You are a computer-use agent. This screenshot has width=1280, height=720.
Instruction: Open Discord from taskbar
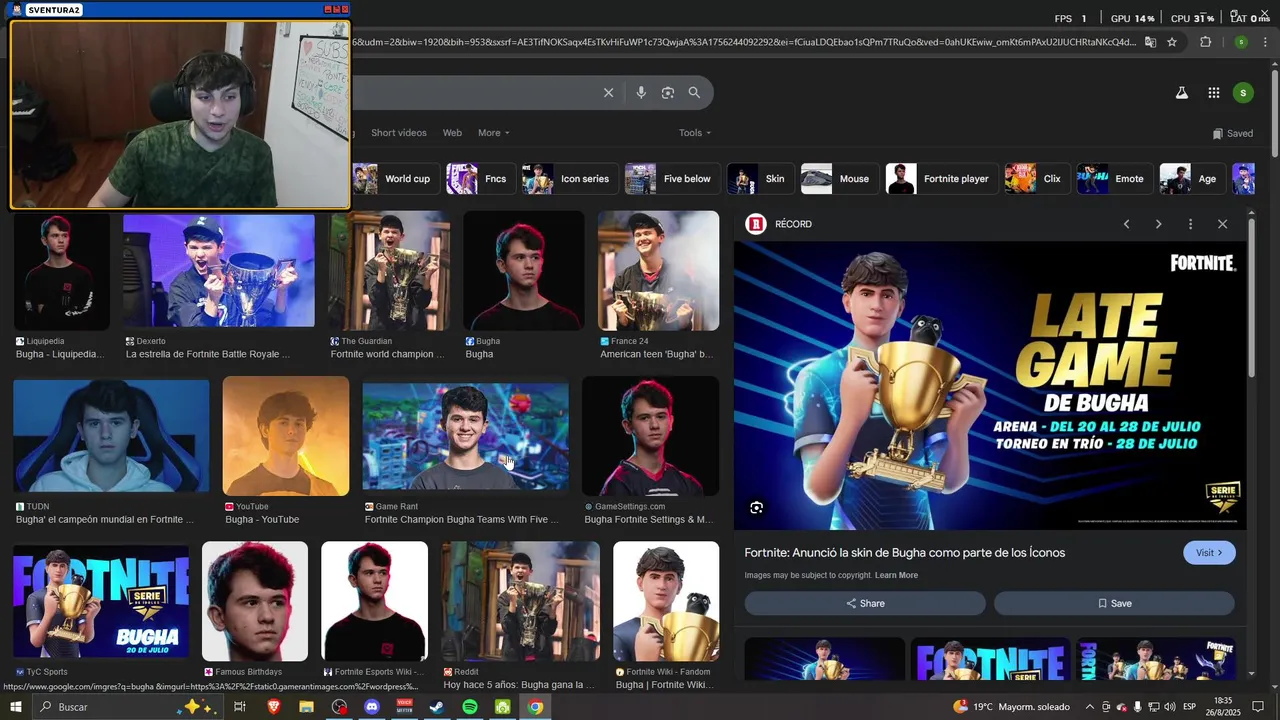point(372,707)
